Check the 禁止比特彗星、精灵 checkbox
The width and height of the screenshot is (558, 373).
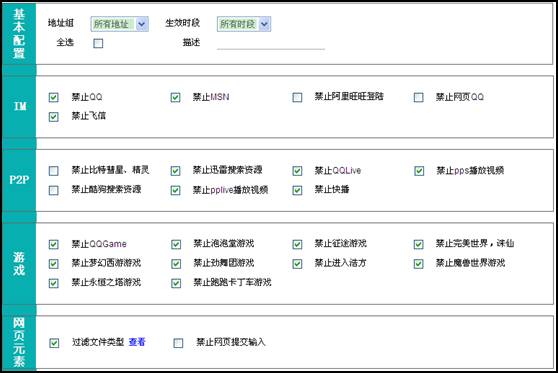coord(53,171)
